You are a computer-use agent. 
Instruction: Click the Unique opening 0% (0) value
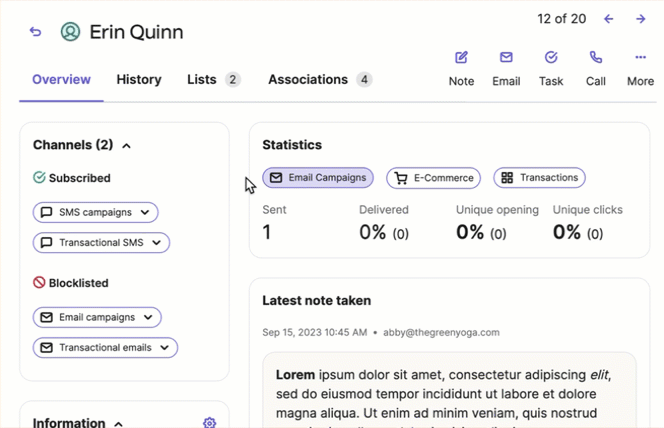coord(481,232)
